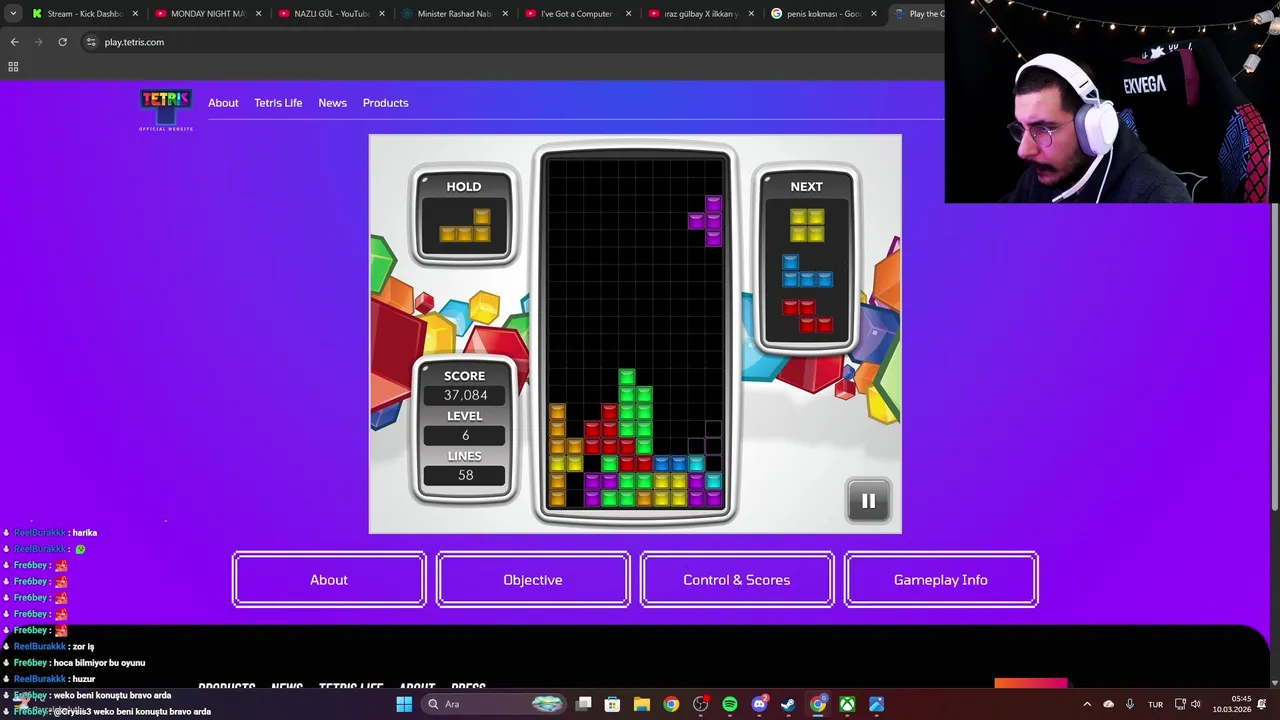Open Task View from taskbar

click(584, 704)
